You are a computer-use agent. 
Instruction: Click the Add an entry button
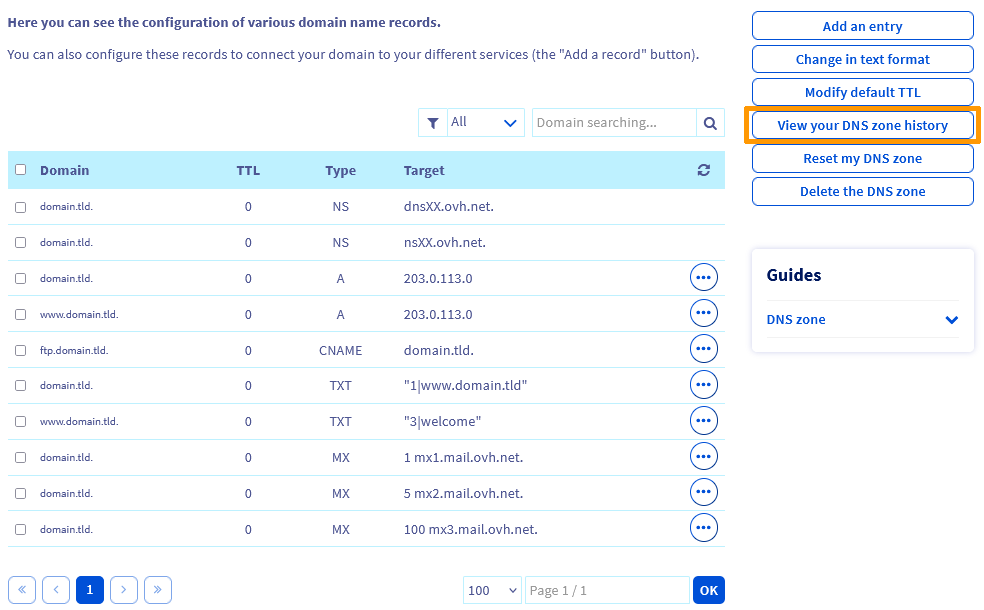tap(861, 25)
